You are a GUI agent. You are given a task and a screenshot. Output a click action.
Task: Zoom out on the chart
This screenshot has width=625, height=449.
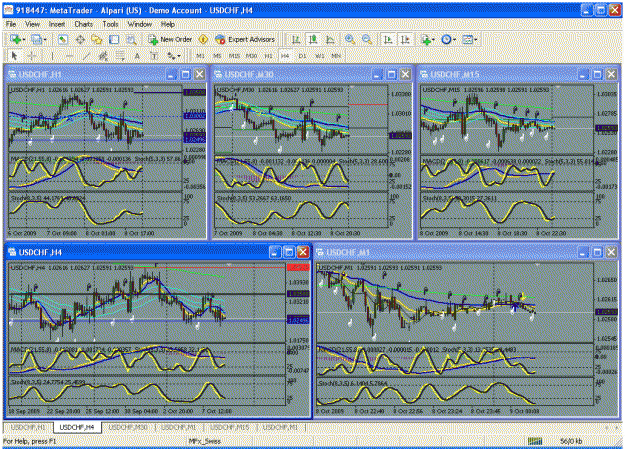click(367, 39)
